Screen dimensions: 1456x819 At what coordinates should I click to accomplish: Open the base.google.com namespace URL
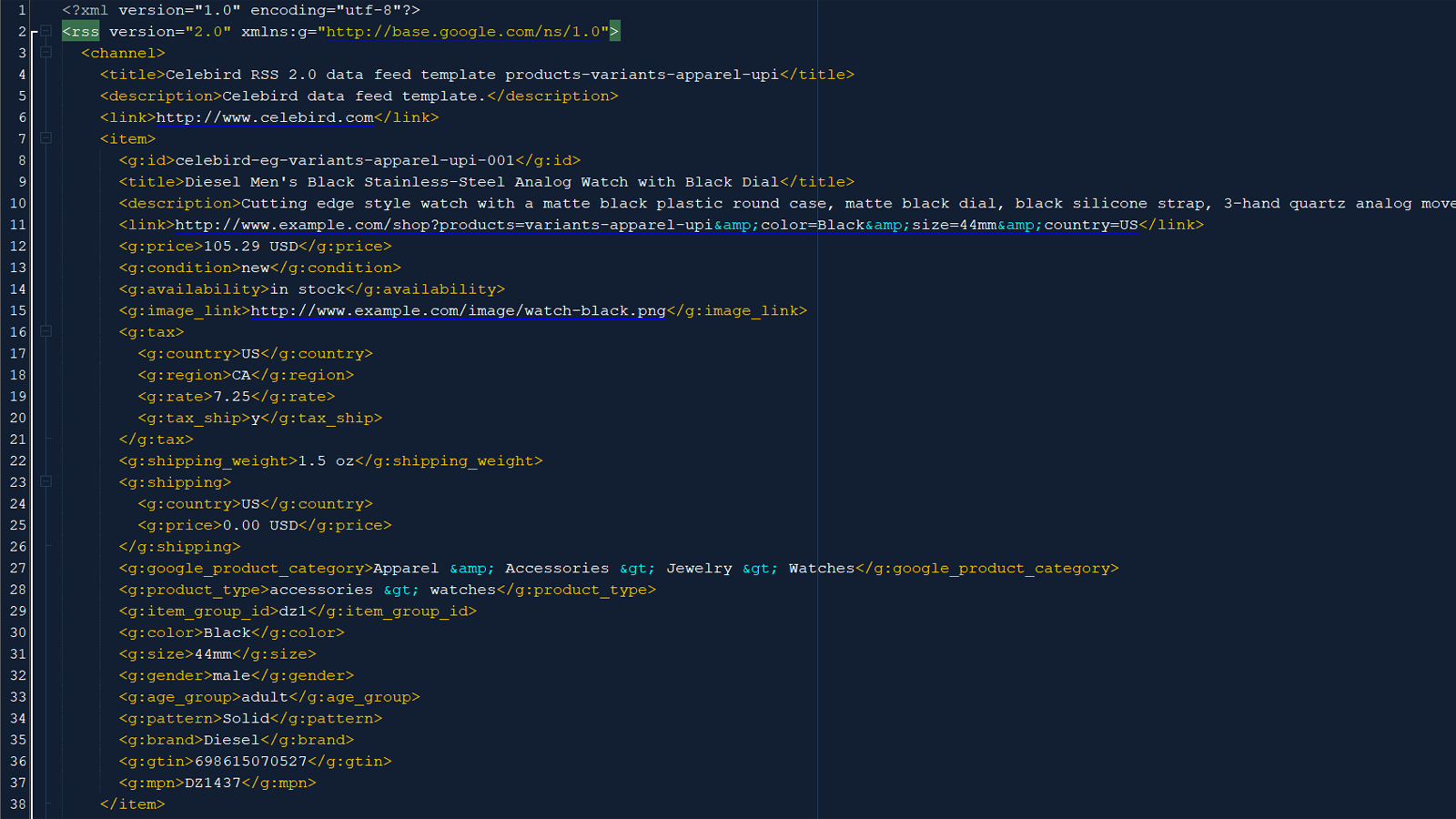[x=463, y=32]
